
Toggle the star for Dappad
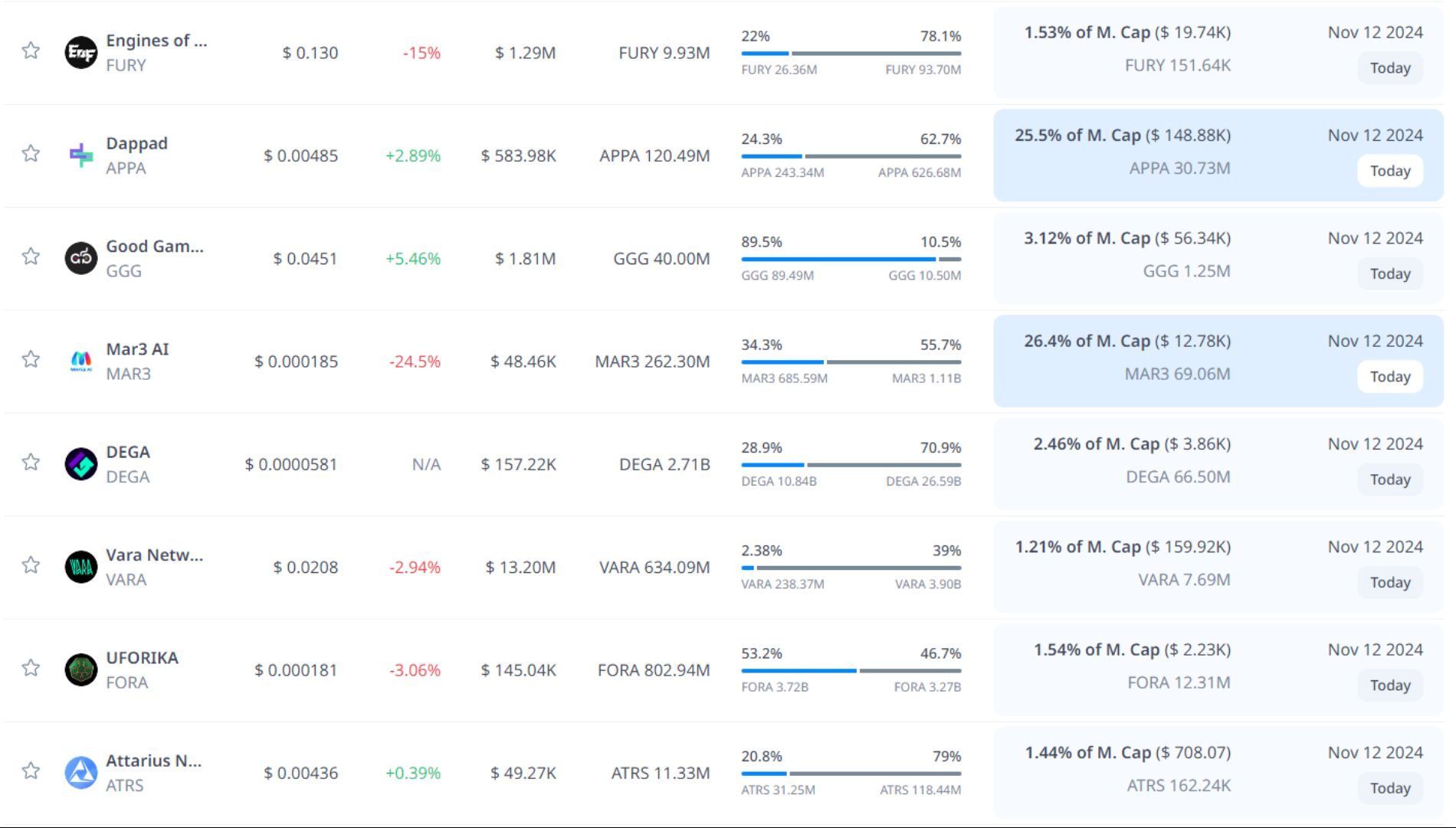click(31, 153)
